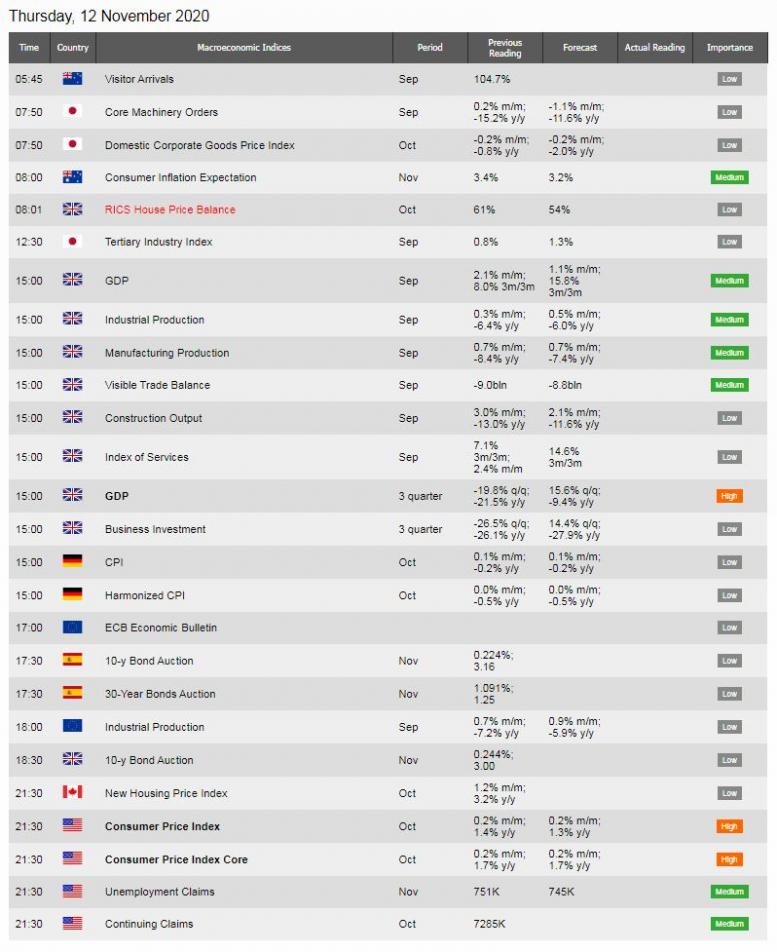Click the Germany flag beside Harmonized CPI
777x952 pixels.
72,594
